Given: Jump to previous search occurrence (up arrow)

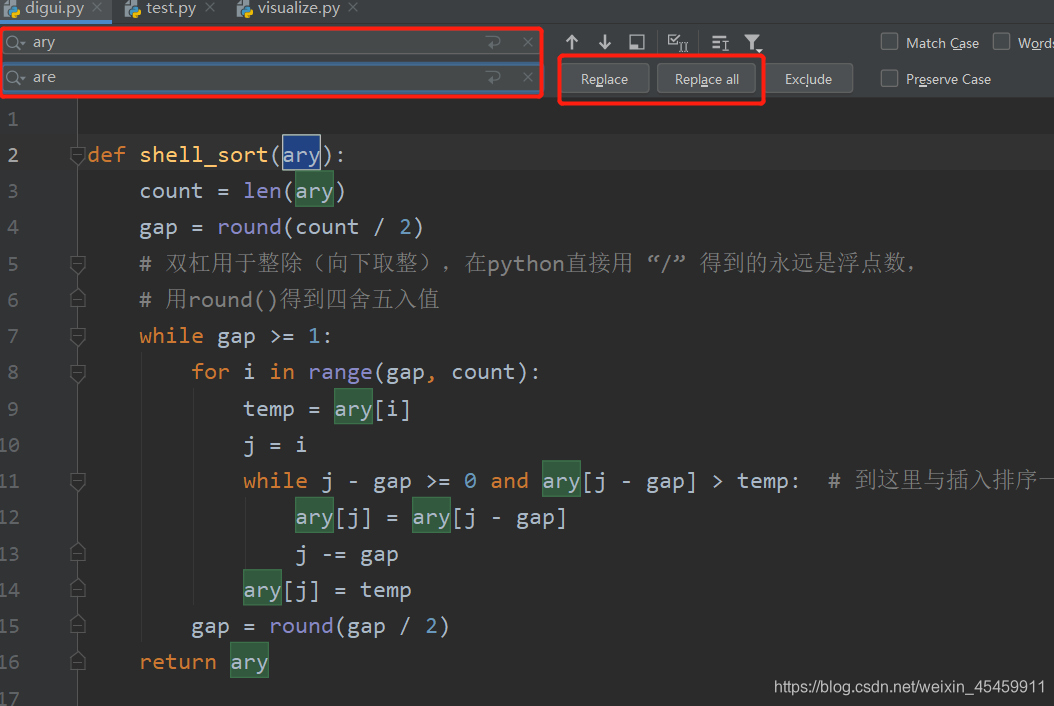Looking at the screenshot, I should click(572, 42).
